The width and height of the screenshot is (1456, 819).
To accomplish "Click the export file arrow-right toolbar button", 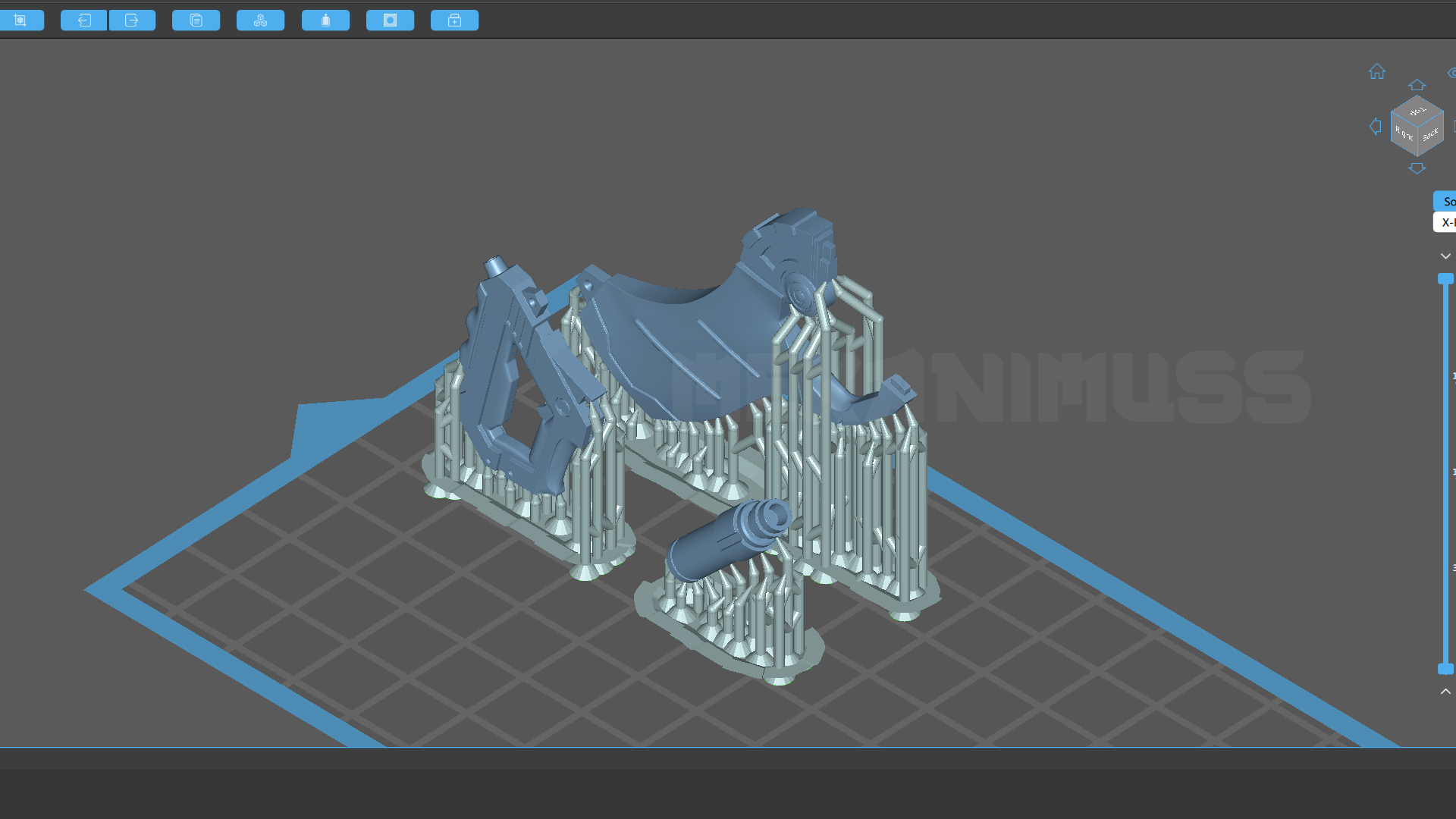I will [132, 20].
